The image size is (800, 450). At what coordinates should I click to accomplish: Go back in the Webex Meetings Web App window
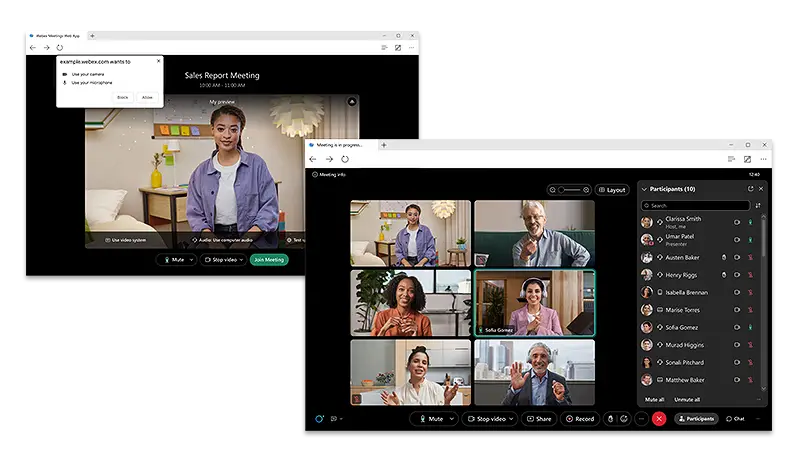coord(33,47)
